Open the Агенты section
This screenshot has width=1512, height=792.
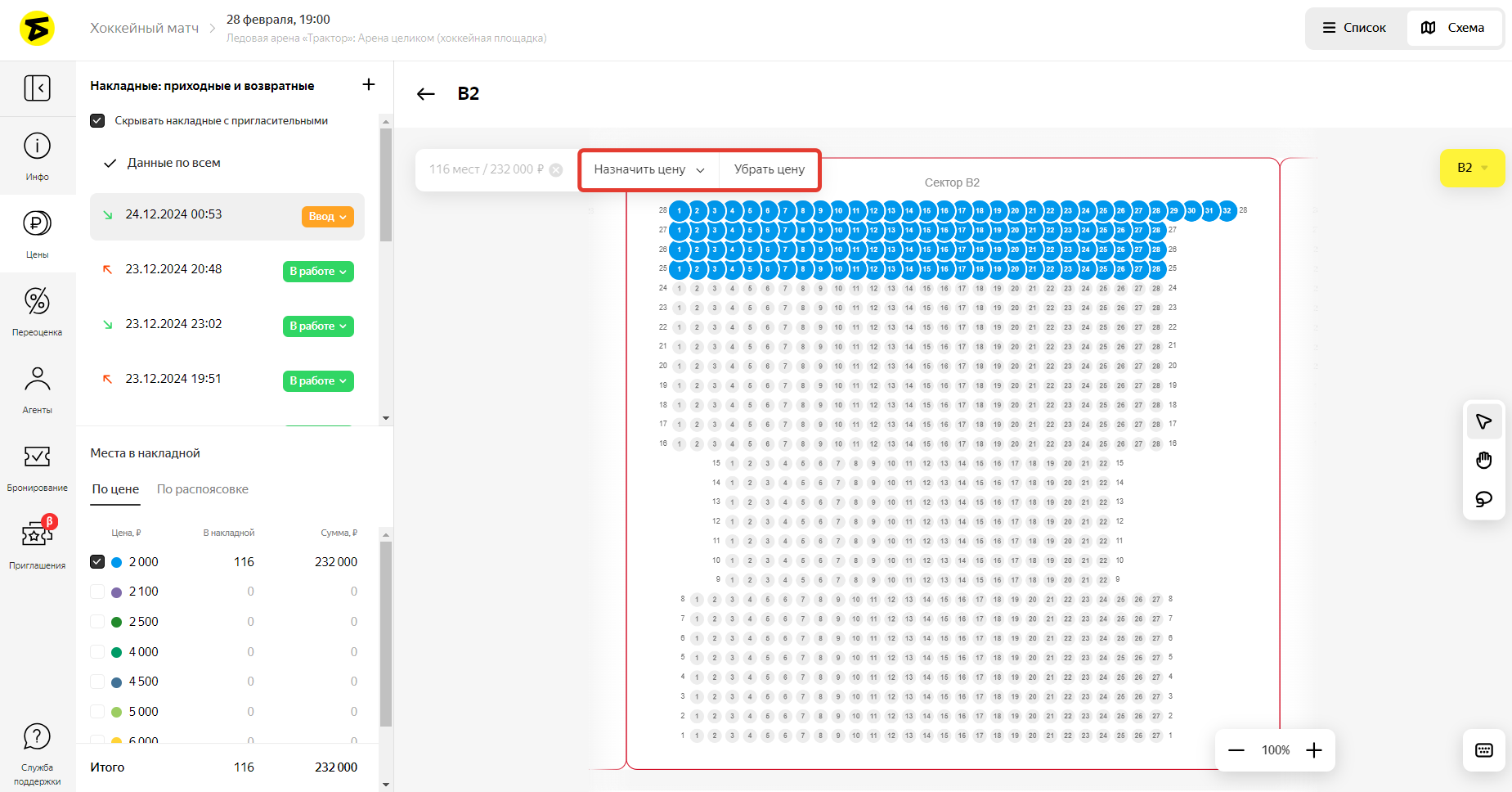click(x=37, y=389)
